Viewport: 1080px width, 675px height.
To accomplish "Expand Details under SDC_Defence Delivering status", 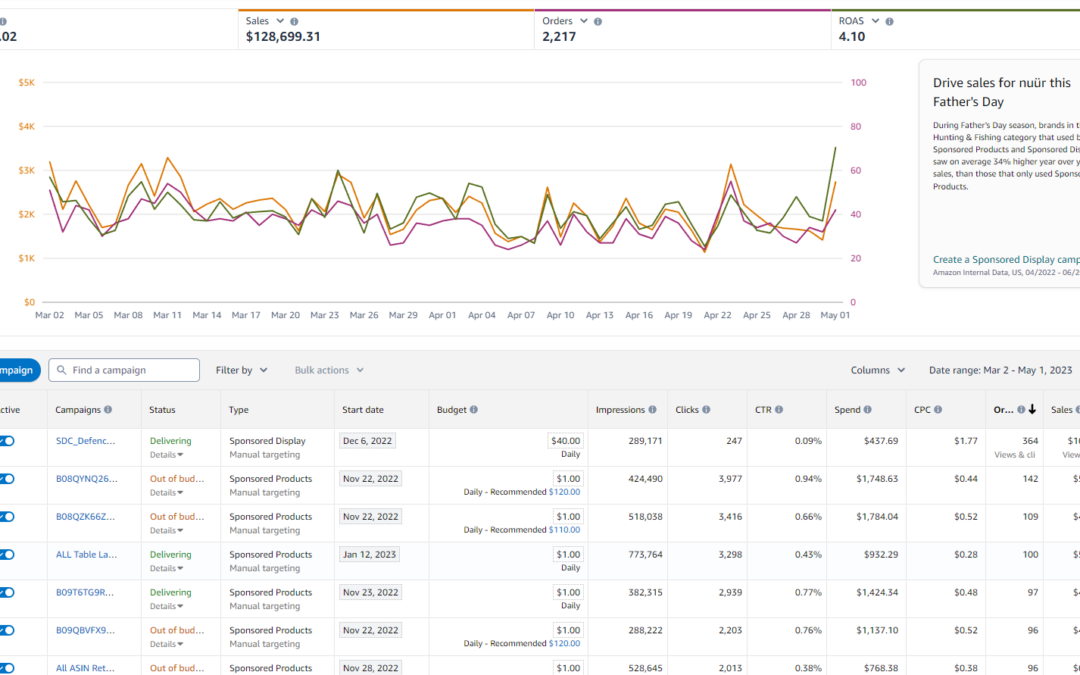I will coord(167,455).
